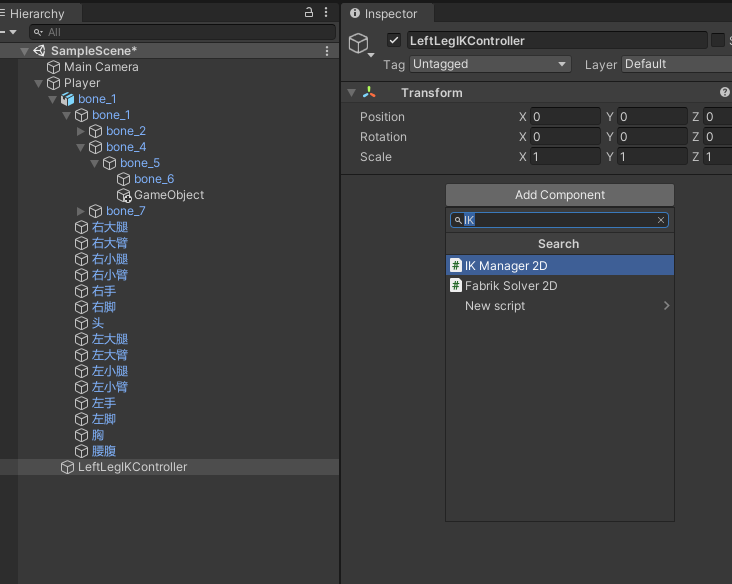Edit the LeftLegIKController name field
Screen dimensions: 732x584
(x=557, y=41)
